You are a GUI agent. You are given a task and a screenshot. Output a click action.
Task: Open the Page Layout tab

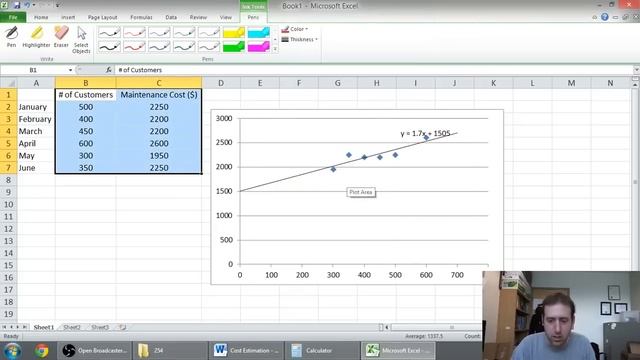(102, 18)
